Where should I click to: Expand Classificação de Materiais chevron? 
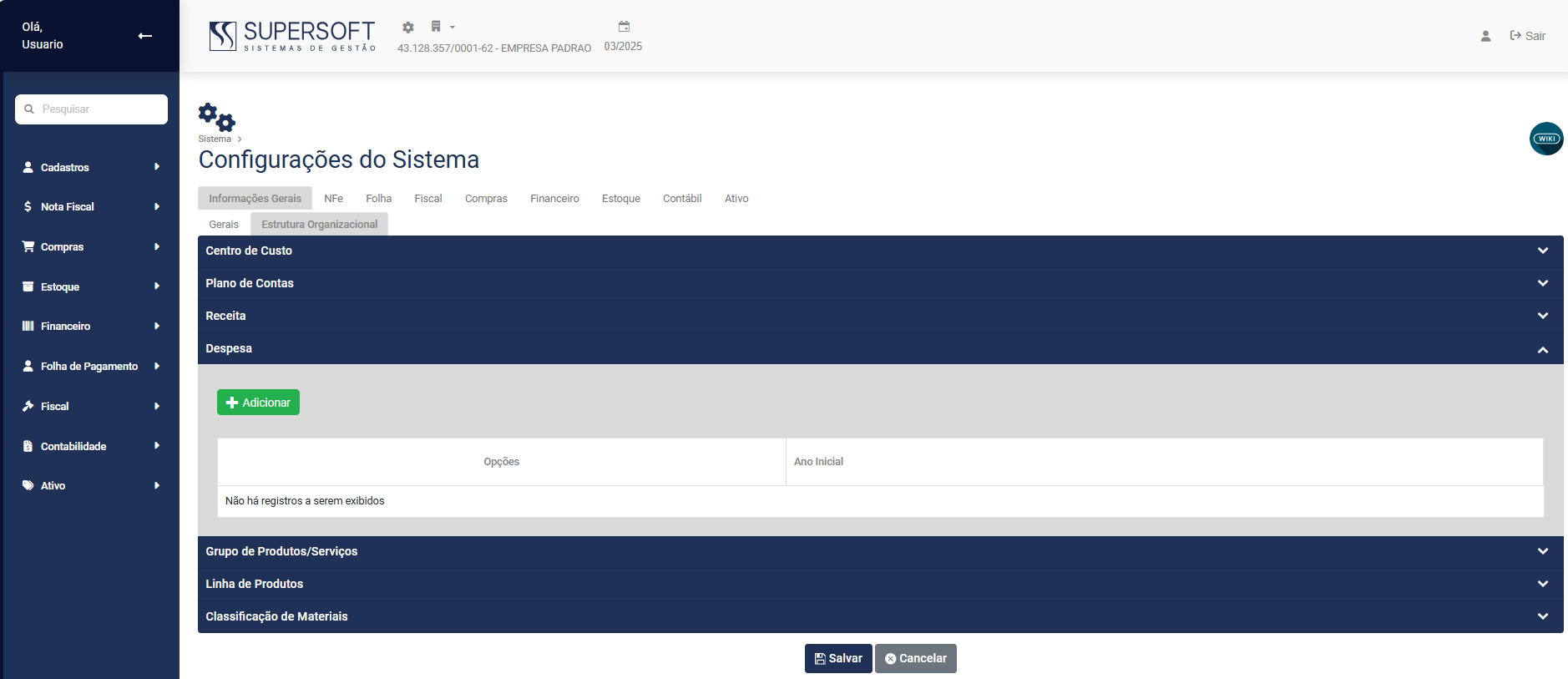[x=1543, y=616]
